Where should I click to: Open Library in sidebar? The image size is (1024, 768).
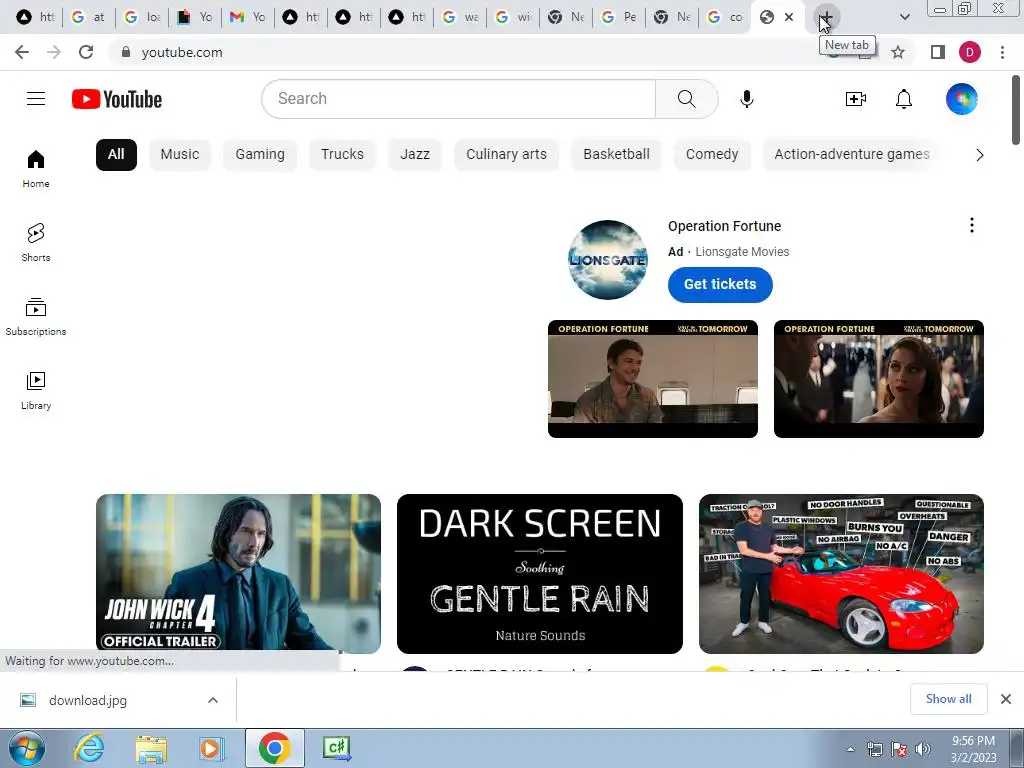pos(36,390)
